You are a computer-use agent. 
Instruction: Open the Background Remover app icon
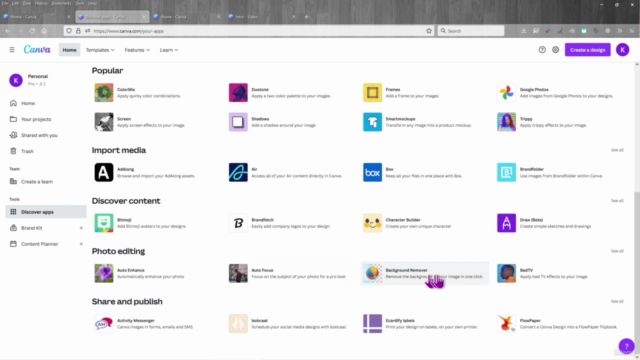click(372, 273)
